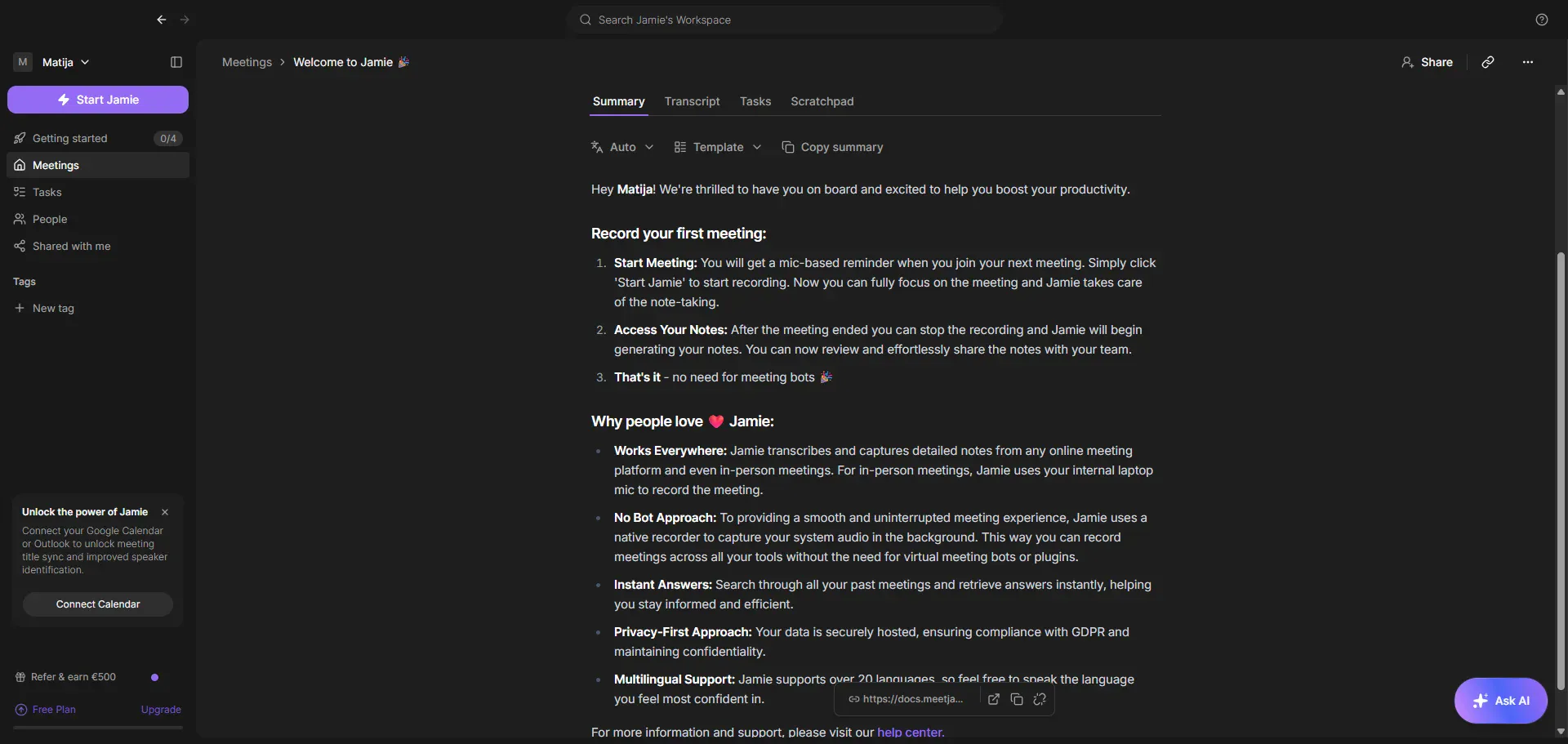This screenshot has width=1568, height=744.
Task: Open Ask AI assistant
Action: [x=1501, y=701]
